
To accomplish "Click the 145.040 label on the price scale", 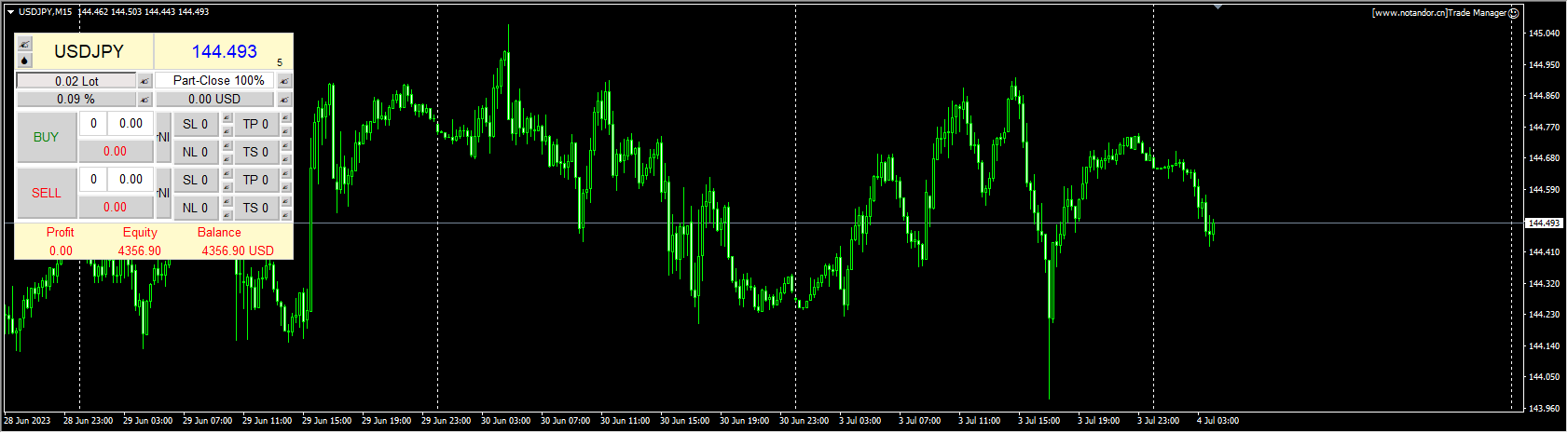I will (x=1544, y=34).
